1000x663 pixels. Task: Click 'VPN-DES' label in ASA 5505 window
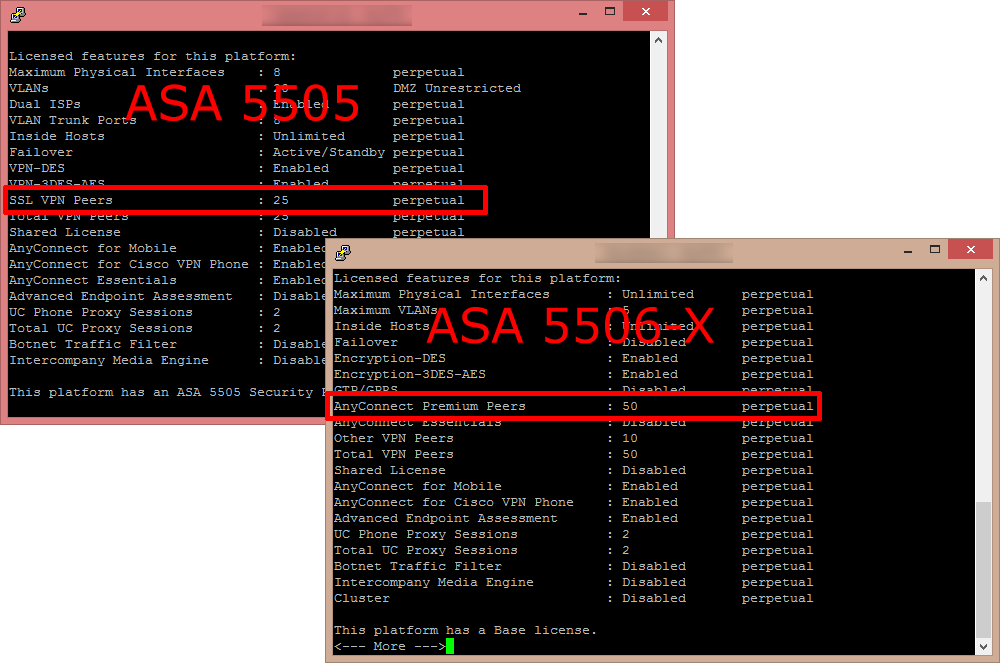tap(37, 168)
